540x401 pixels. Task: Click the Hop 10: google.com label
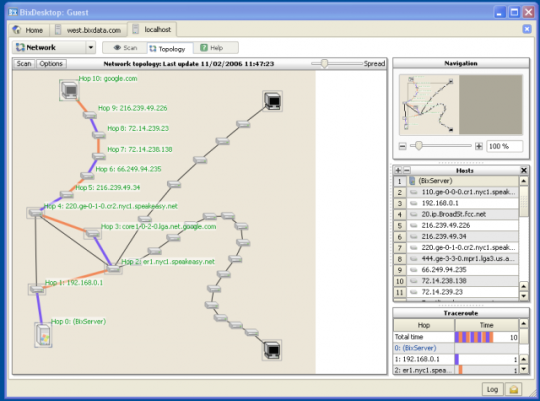coord(108,79)
